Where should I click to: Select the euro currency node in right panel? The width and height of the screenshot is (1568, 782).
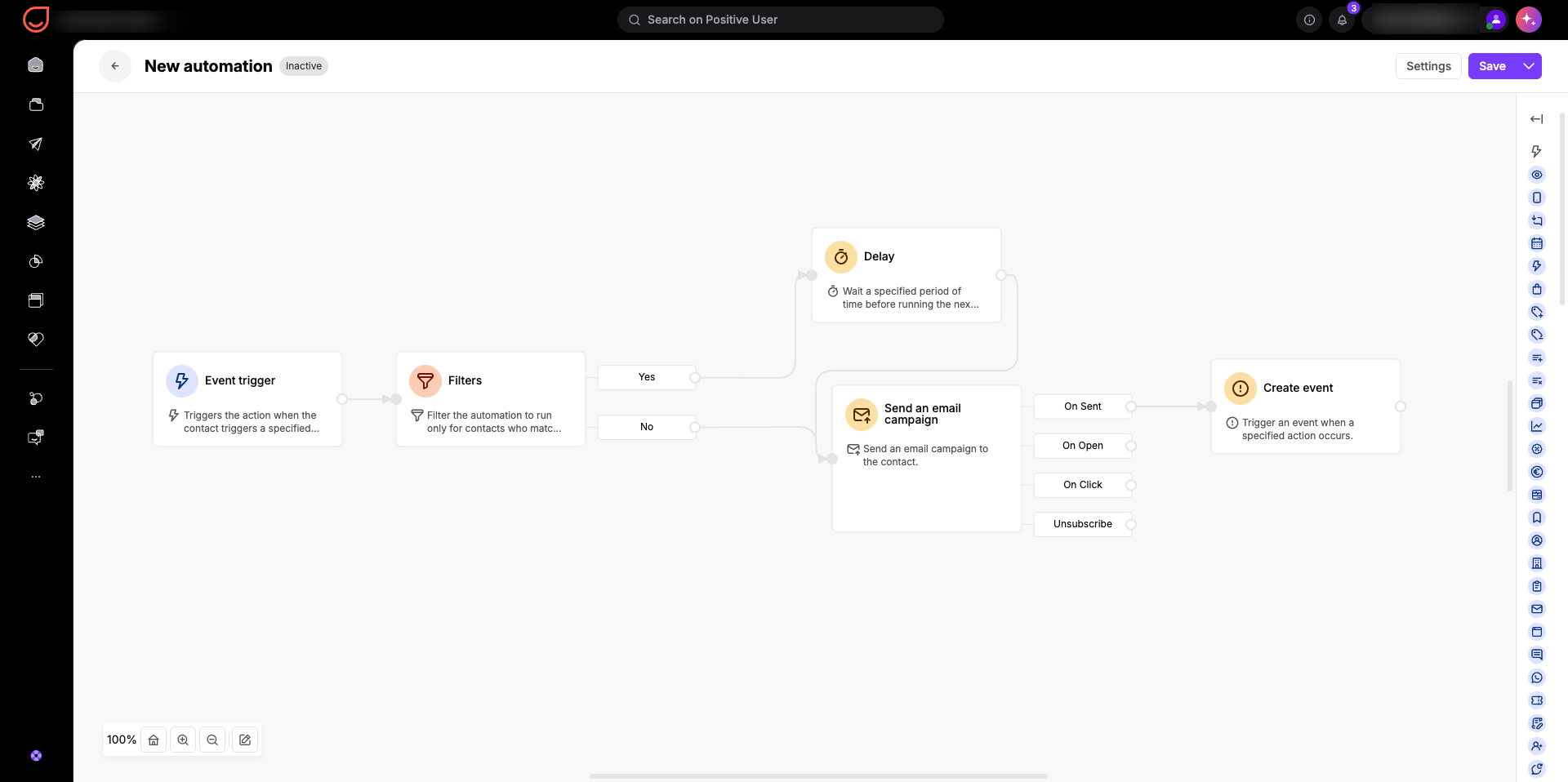(1537, 472)
